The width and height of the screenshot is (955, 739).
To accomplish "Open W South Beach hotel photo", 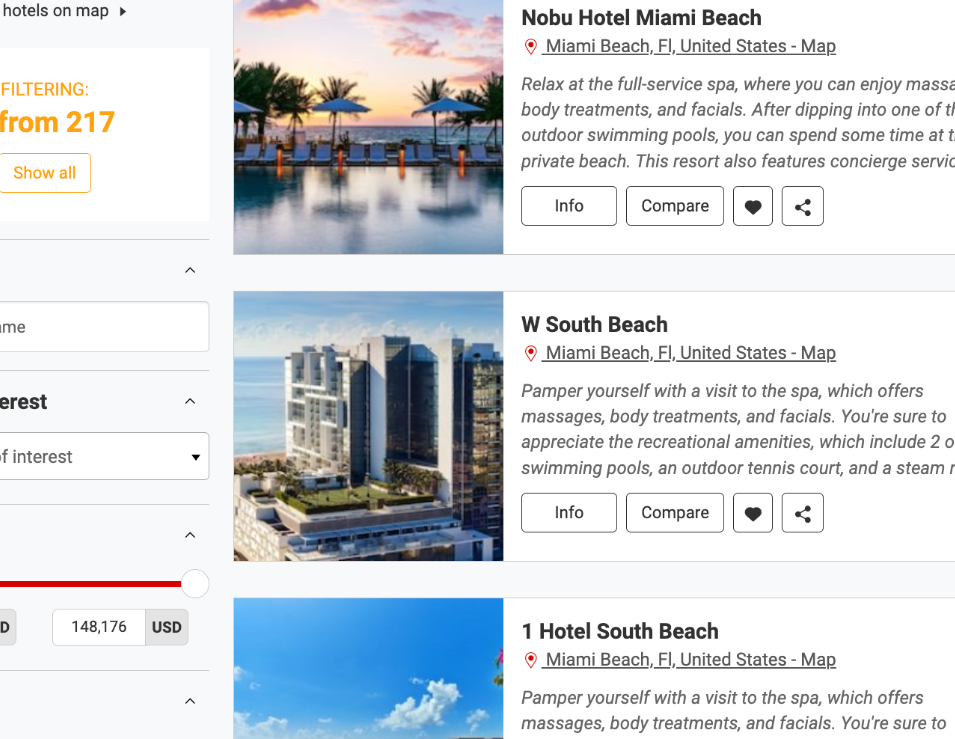I will pyautogui.click(x=368, y=426).
